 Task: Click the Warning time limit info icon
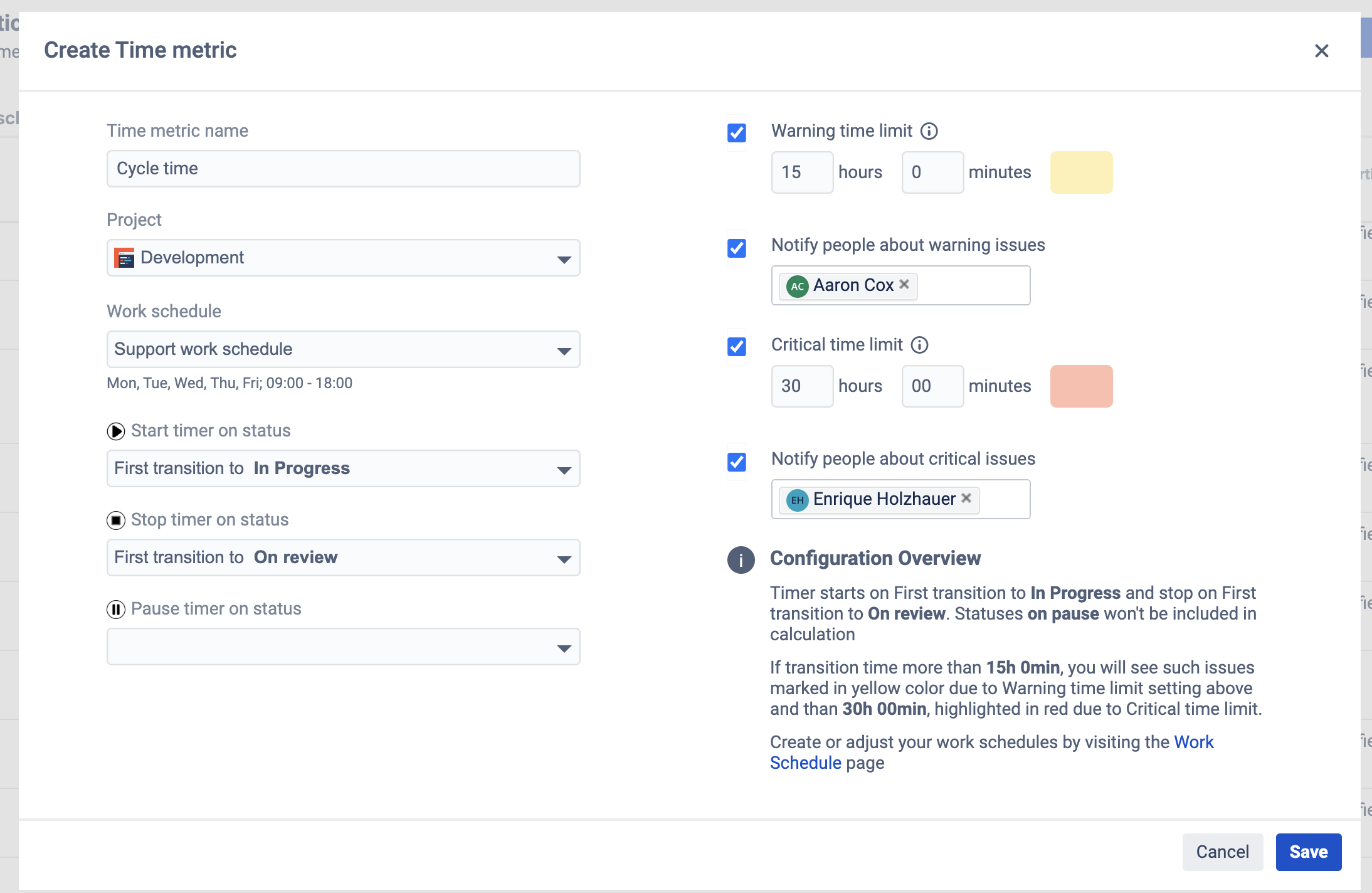pos(929,131)
